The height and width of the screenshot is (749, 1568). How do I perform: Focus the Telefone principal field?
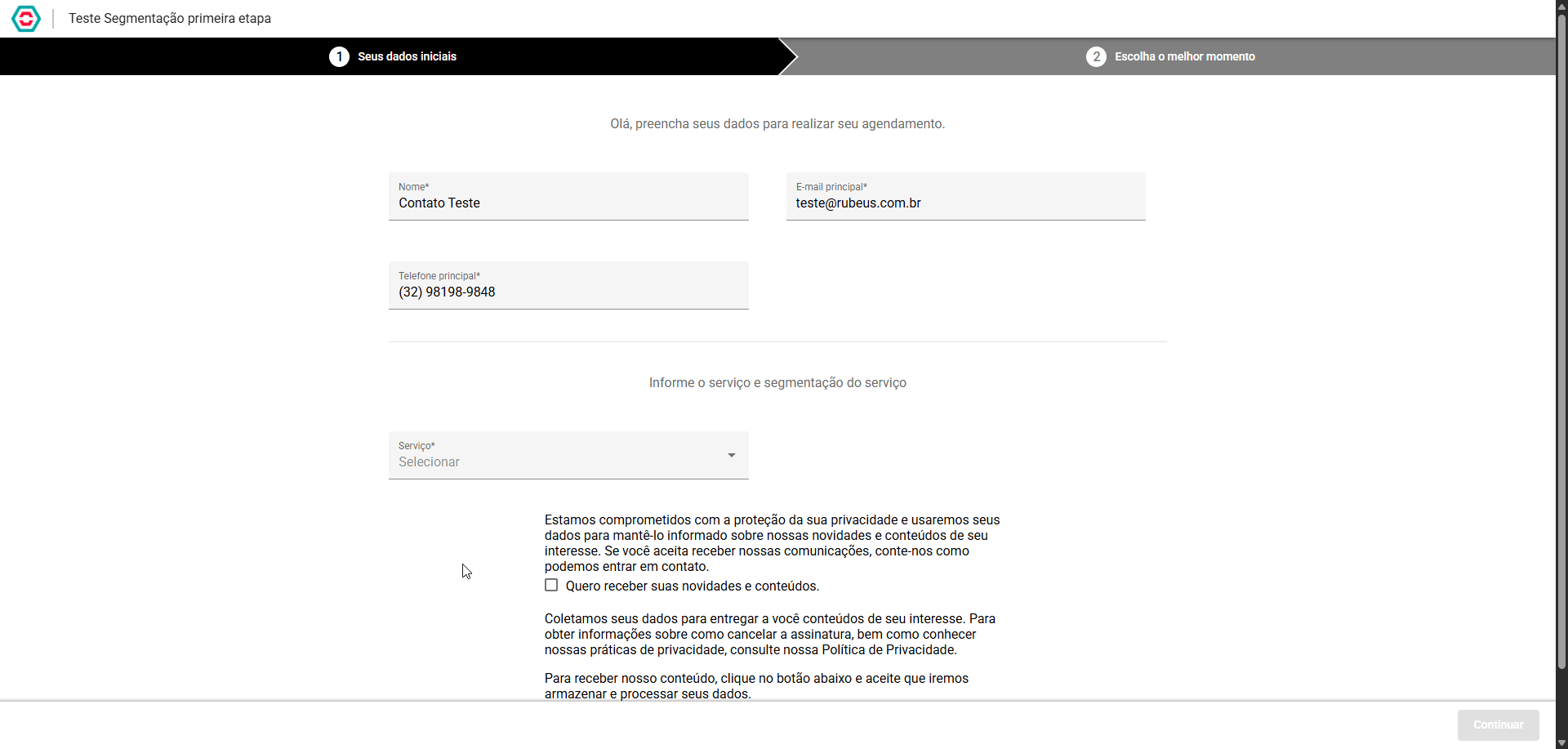click(568, 285)
